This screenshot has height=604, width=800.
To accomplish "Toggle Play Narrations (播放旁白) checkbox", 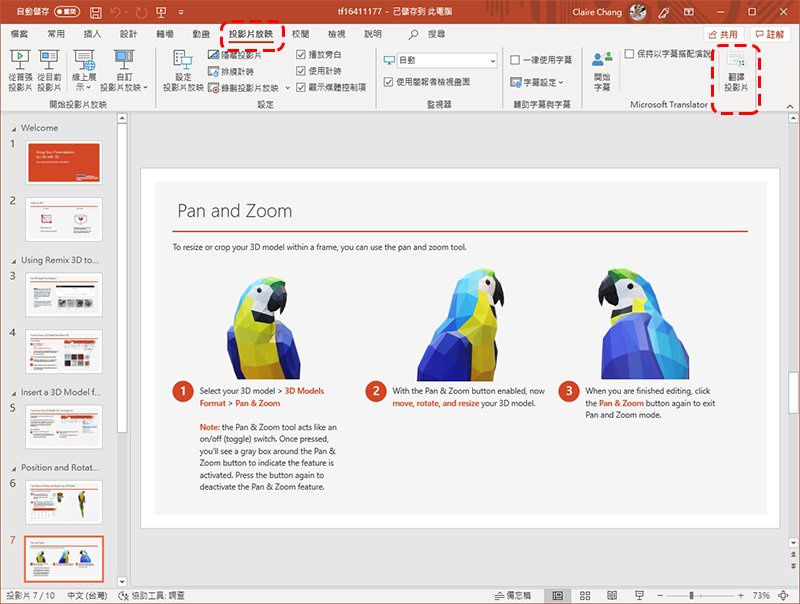I will point(301,55).
